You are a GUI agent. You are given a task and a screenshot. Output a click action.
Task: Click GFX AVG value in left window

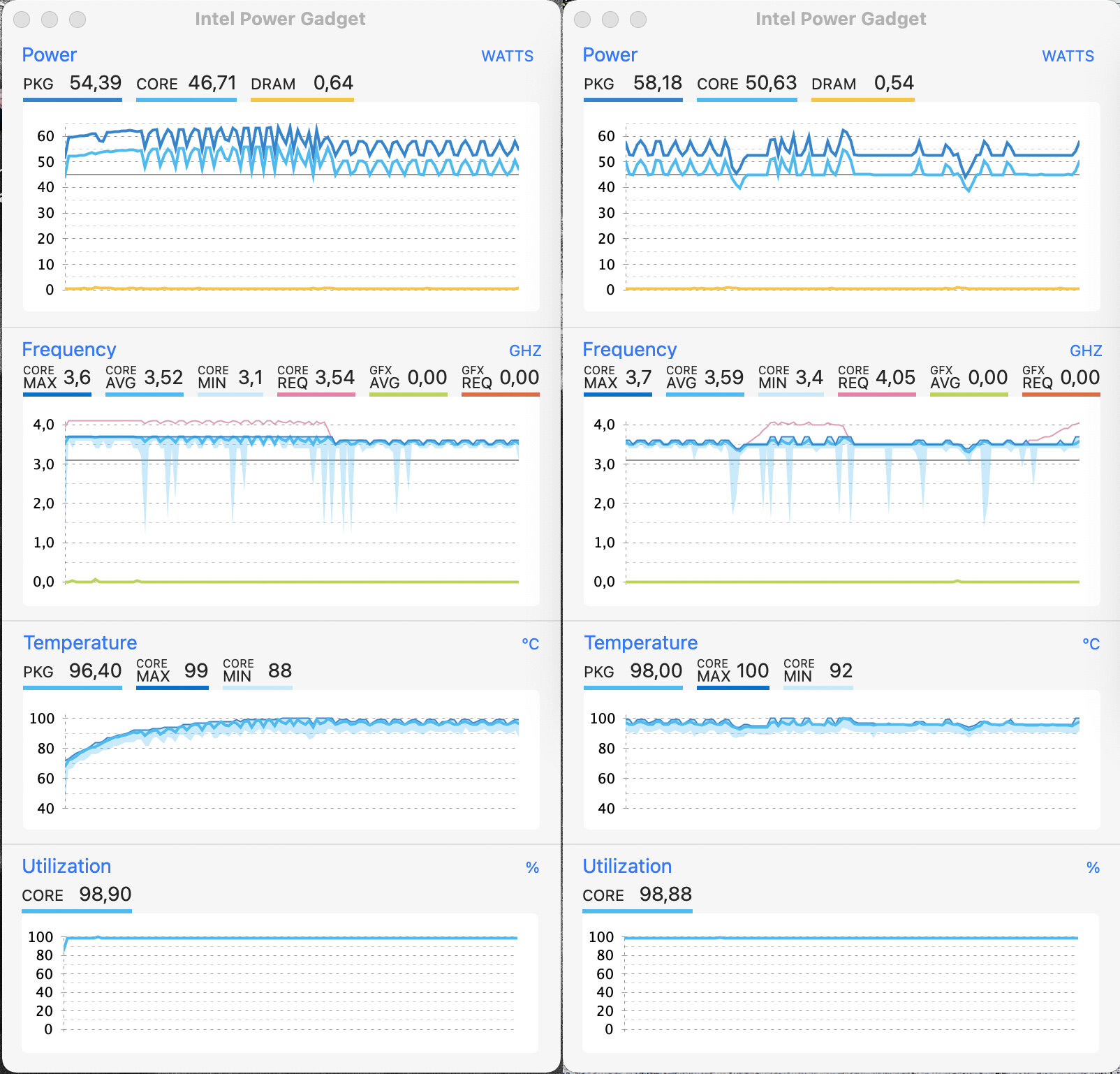(x=427, y=378)
